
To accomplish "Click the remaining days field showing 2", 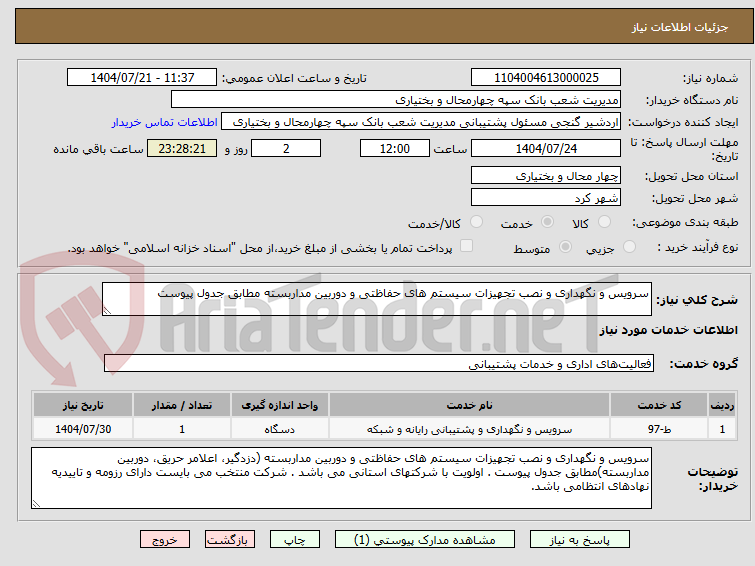I will pos(286,148).
